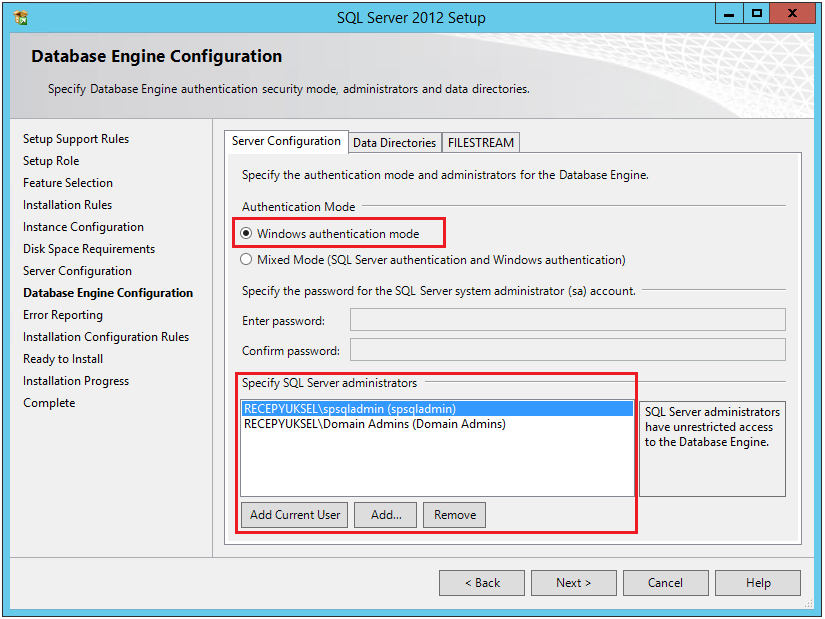
Task: Click the Enter password field
Action: pos(568,320)
